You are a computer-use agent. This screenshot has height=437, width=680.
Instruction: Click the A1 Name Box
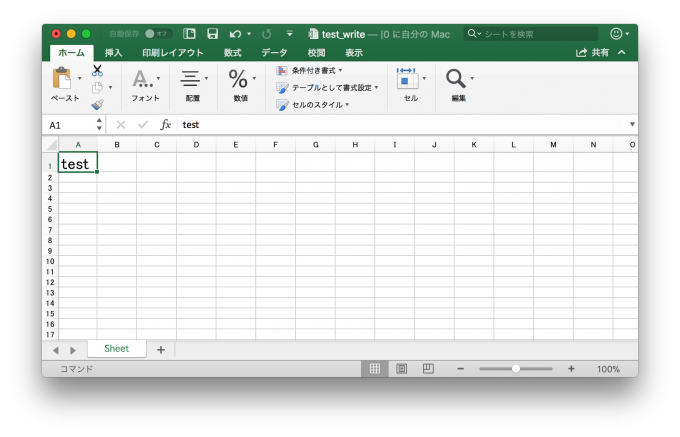tap(69, 125)
